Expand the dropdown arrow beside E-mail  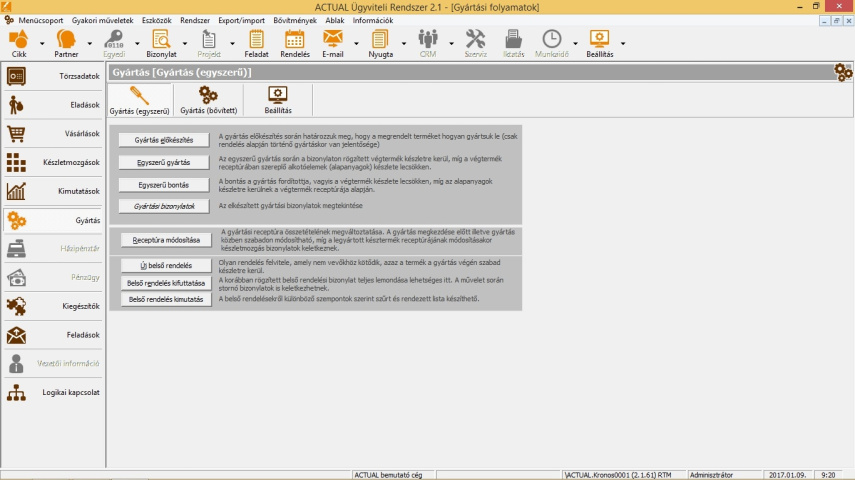tap(355, 44)
